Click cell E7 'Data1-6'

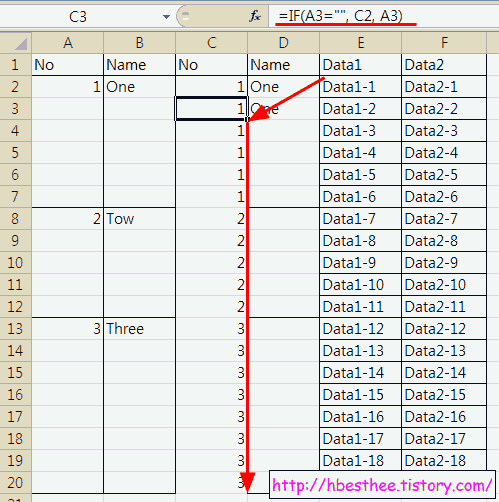[361, 197]
